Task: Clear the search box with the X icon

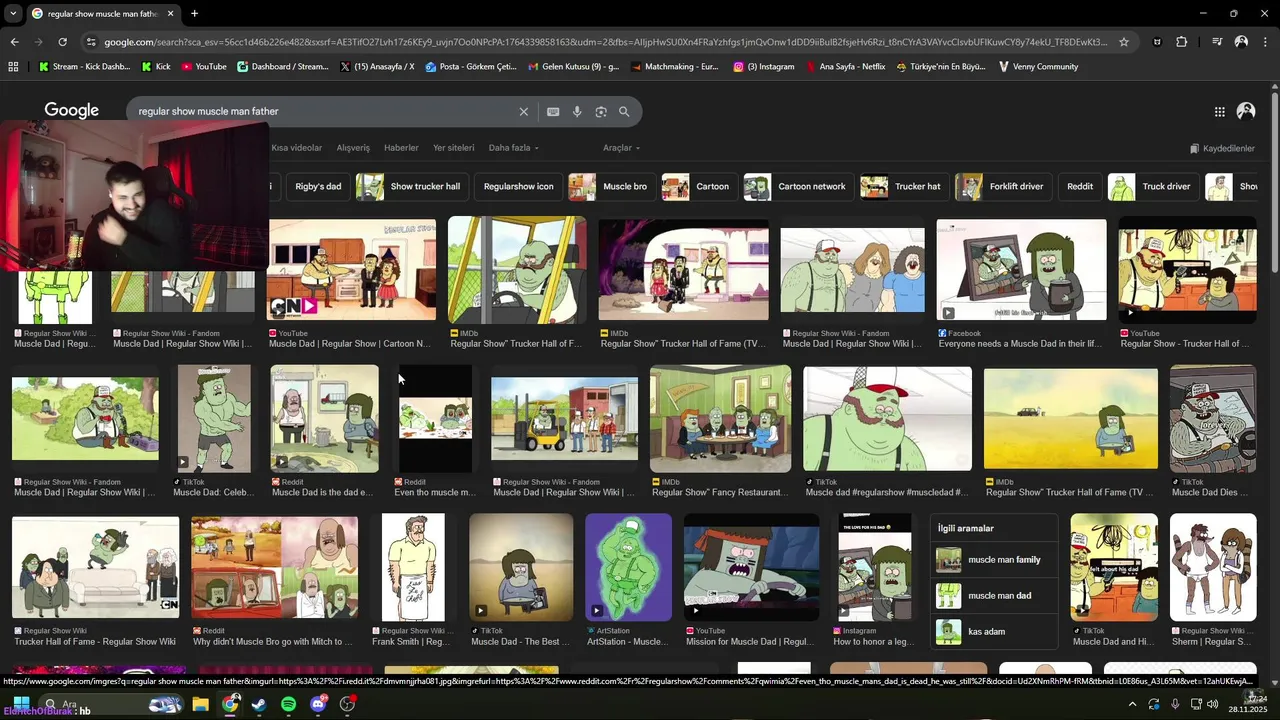Action: [523, 112]
